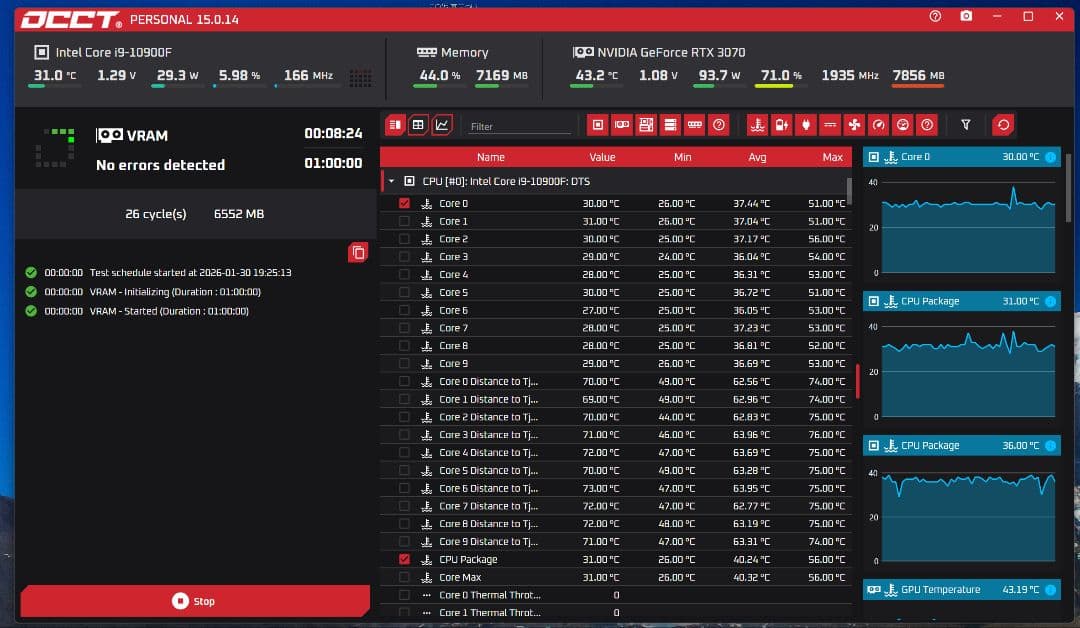The width and height of the screenshot is (1080, 628).
Task: Uncheck the CPU Package graph checkbox
Action: pos(404,559)
